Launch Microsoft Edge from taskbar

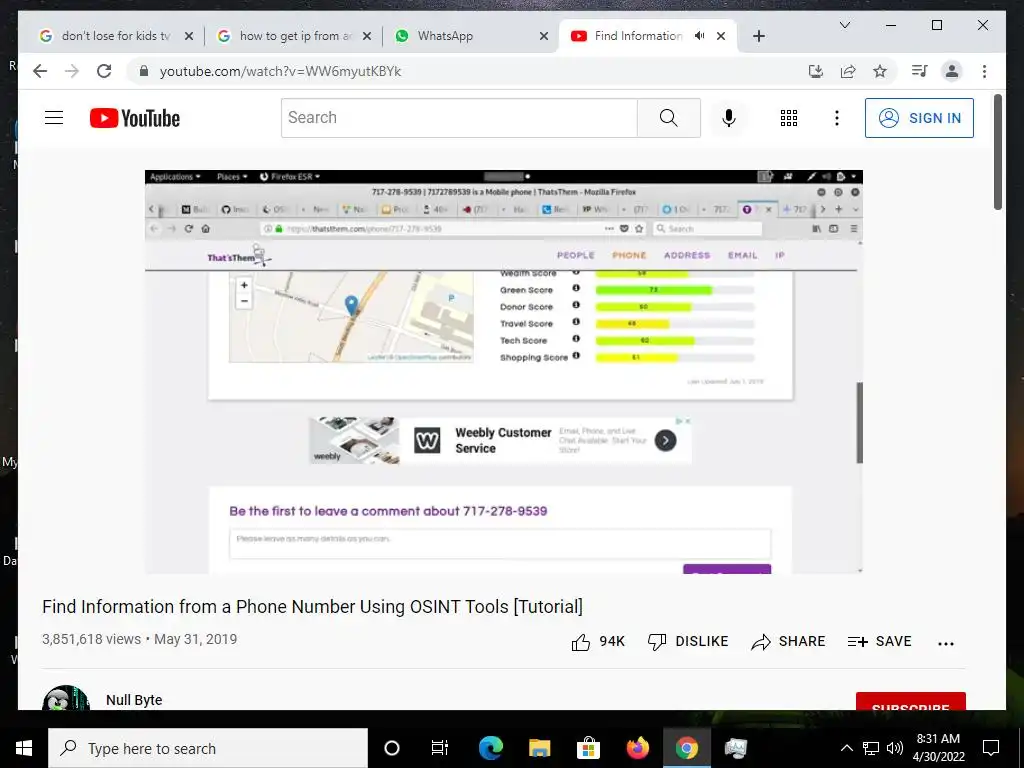pos(490,748)
